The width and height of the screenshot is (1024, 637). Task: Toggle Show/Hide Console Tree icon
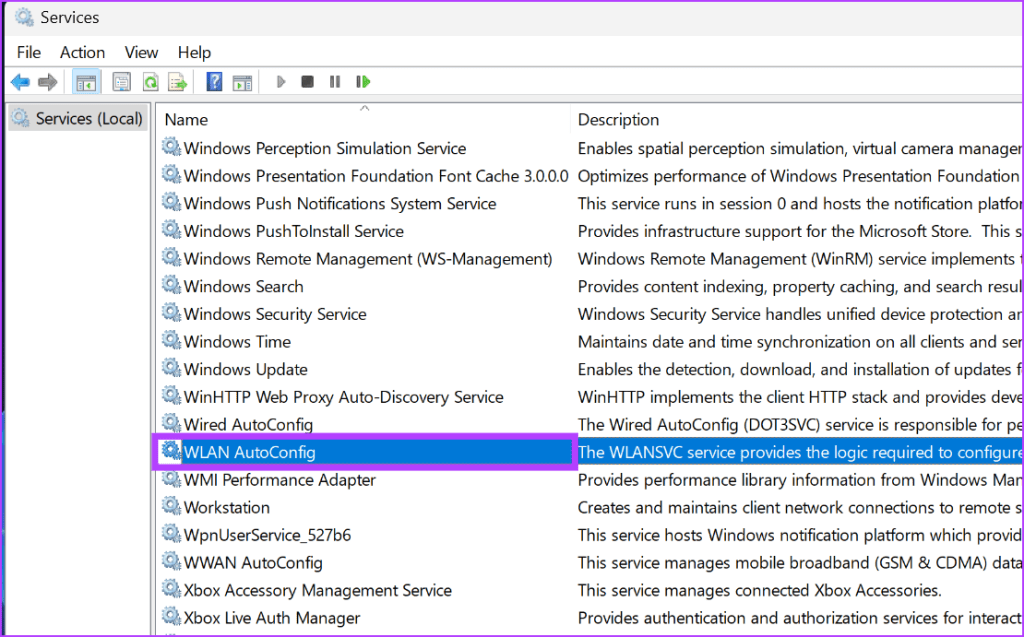[x=86, y=82]
